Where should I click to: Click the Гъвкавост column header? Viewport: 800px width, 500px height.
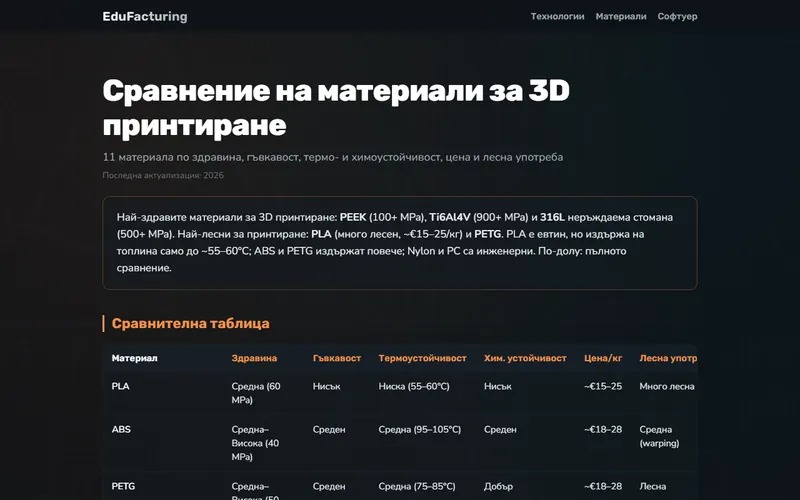[x=337, y=358]
